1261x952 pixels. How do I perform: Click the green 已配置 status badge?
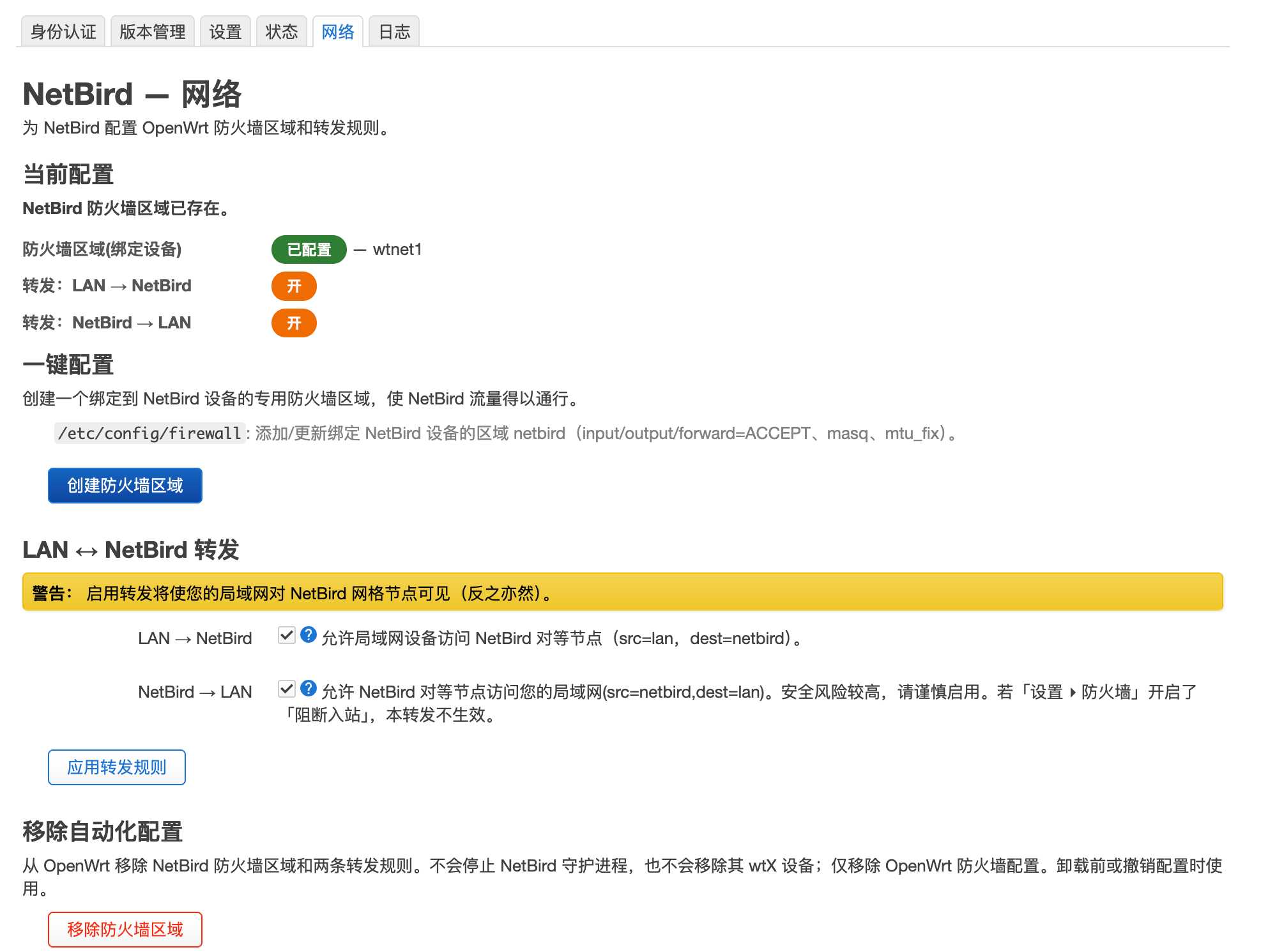point(309,249)
